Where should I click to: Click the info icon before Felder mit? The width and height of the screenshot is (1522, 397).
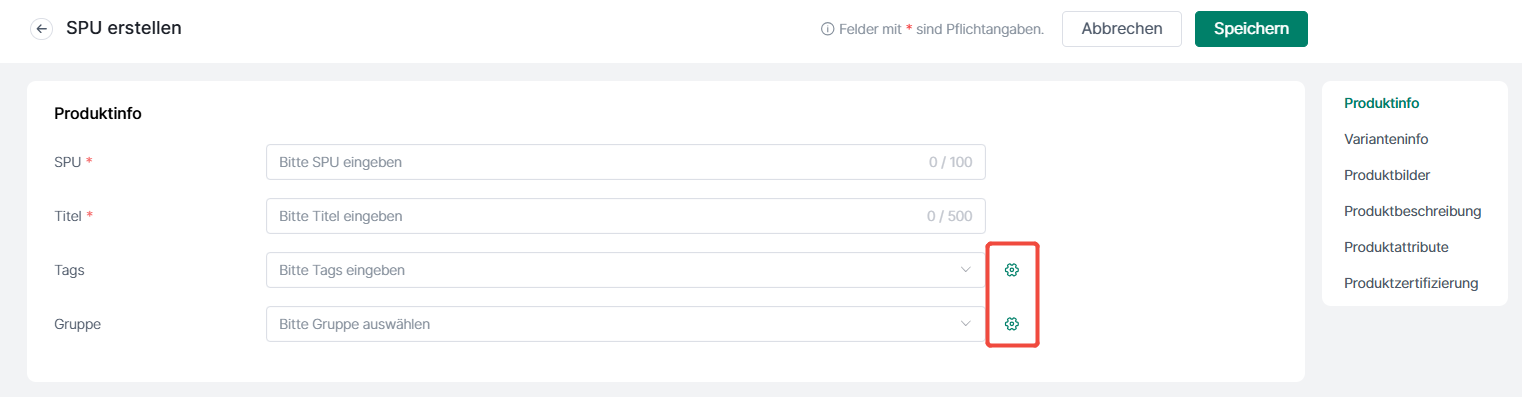click(x=827, y=29)
